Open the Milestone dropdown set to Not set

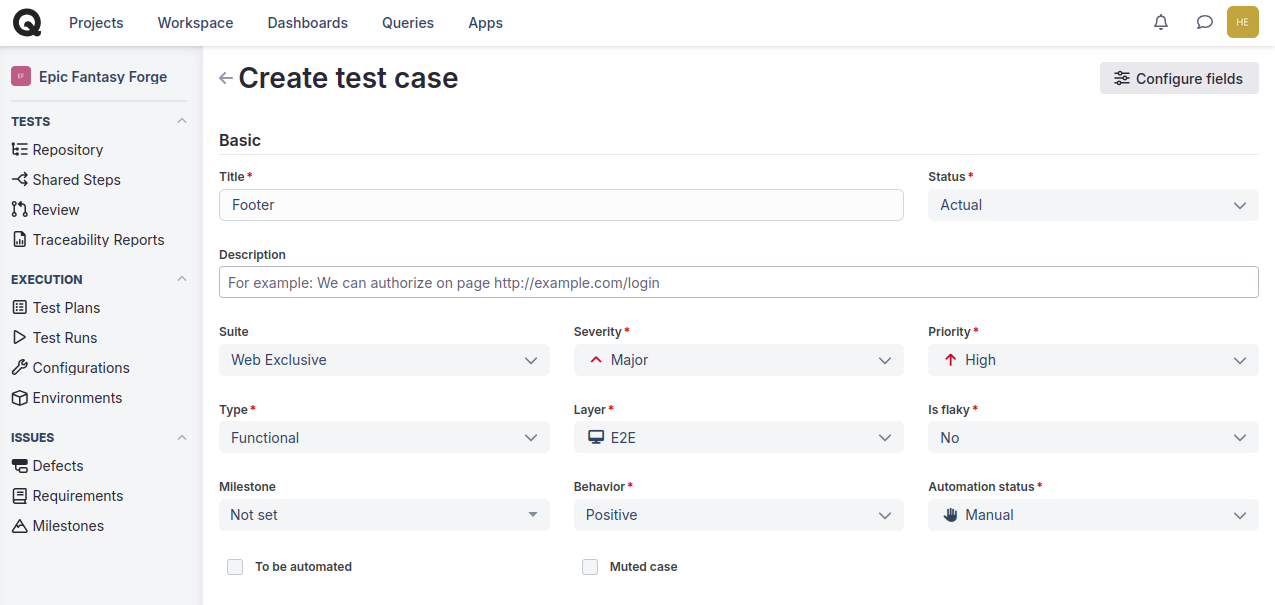click(x=384, y=515)
